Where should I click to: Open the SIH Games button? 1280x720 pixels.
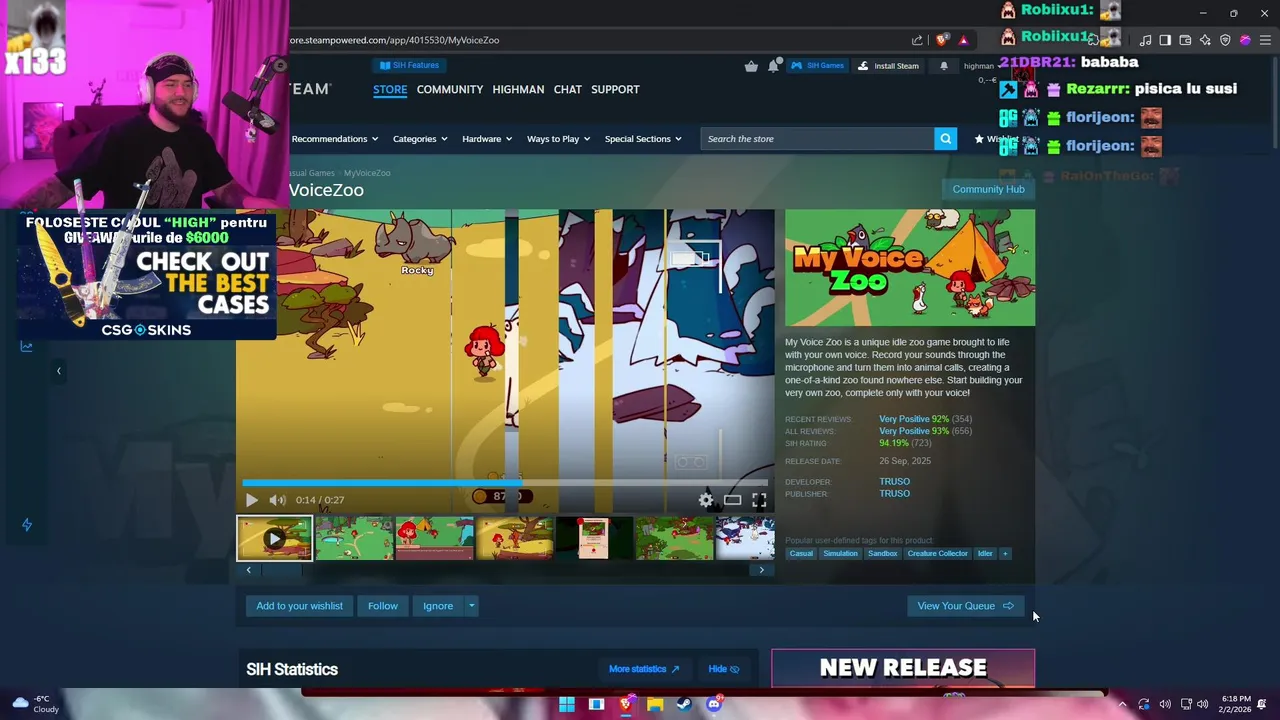click(818, 66)
